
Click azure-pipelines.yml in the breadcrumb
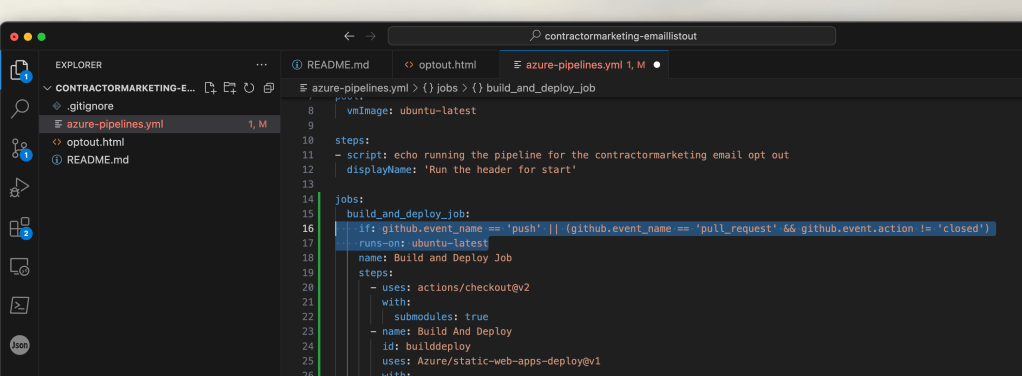point(360,88)
